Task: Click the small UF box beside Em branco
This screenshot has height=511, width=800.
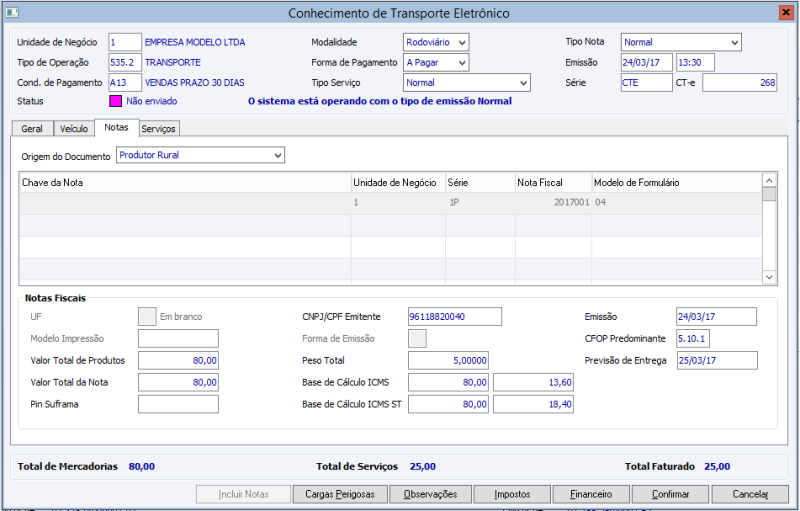Action: point(147,316)
